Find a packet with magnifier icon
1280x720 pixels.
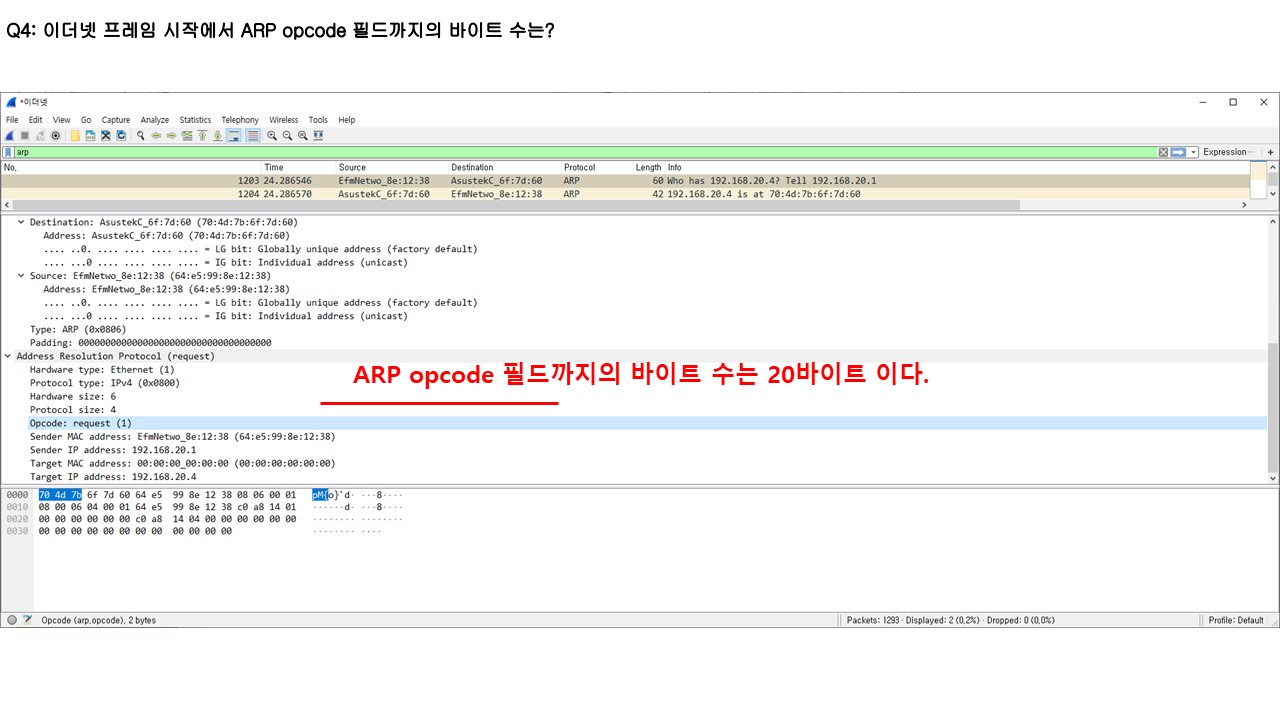click(141, 135)
